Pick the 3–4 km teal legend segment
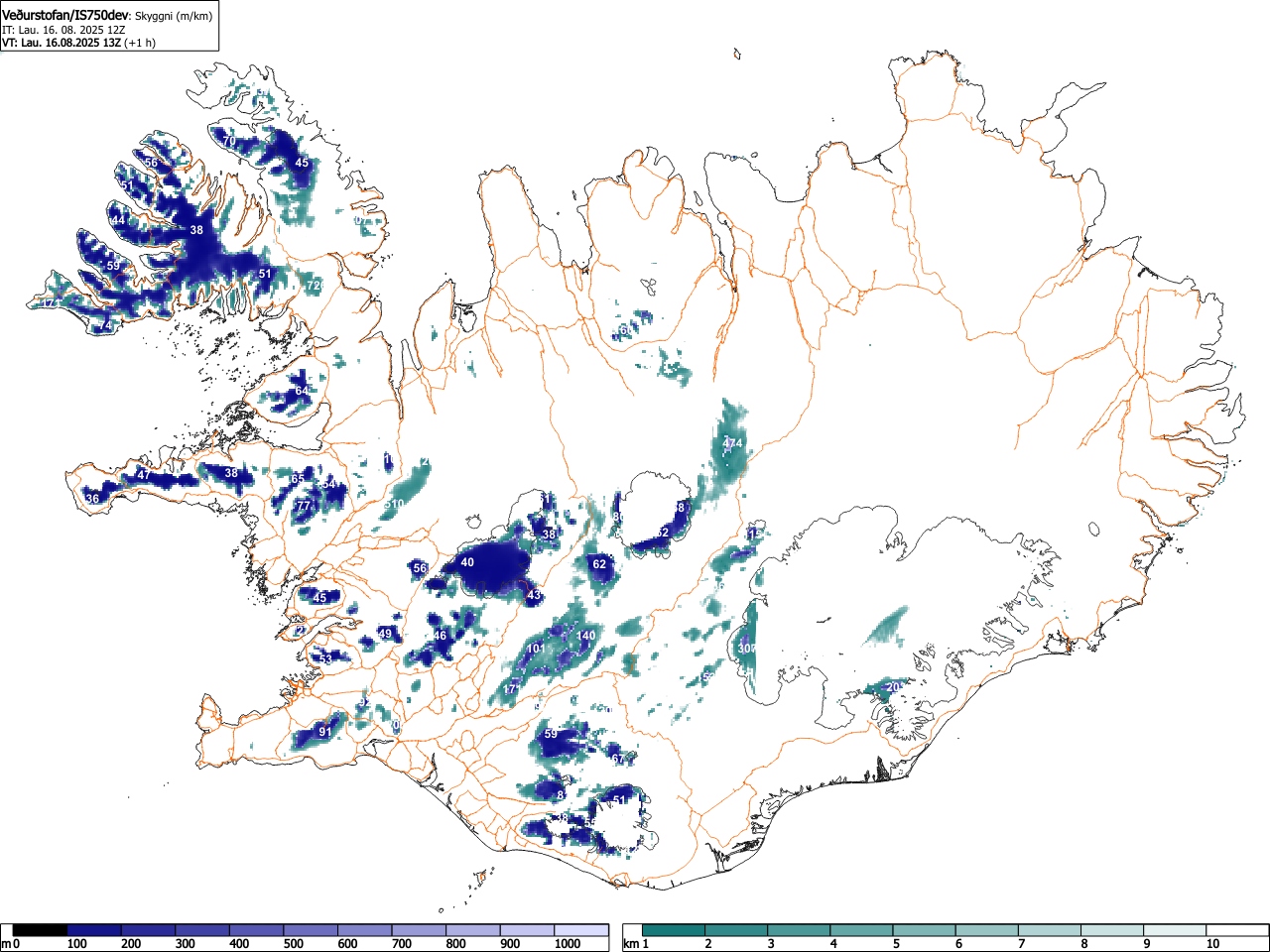The width and height of the screenshot is (1270, 952). (x=801, y=930)
